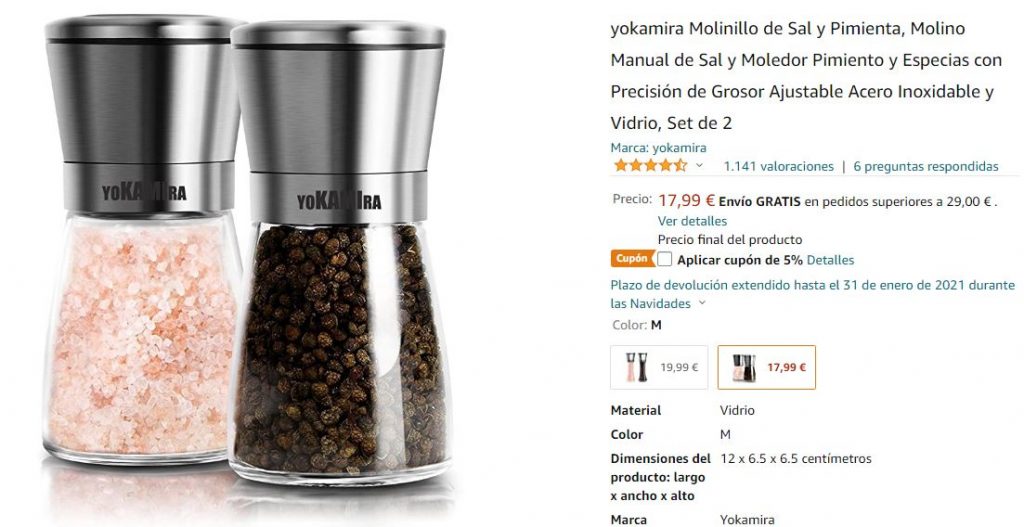Click the pepper grinder product image
1024x527 pixels.
[x=340, y=253]
